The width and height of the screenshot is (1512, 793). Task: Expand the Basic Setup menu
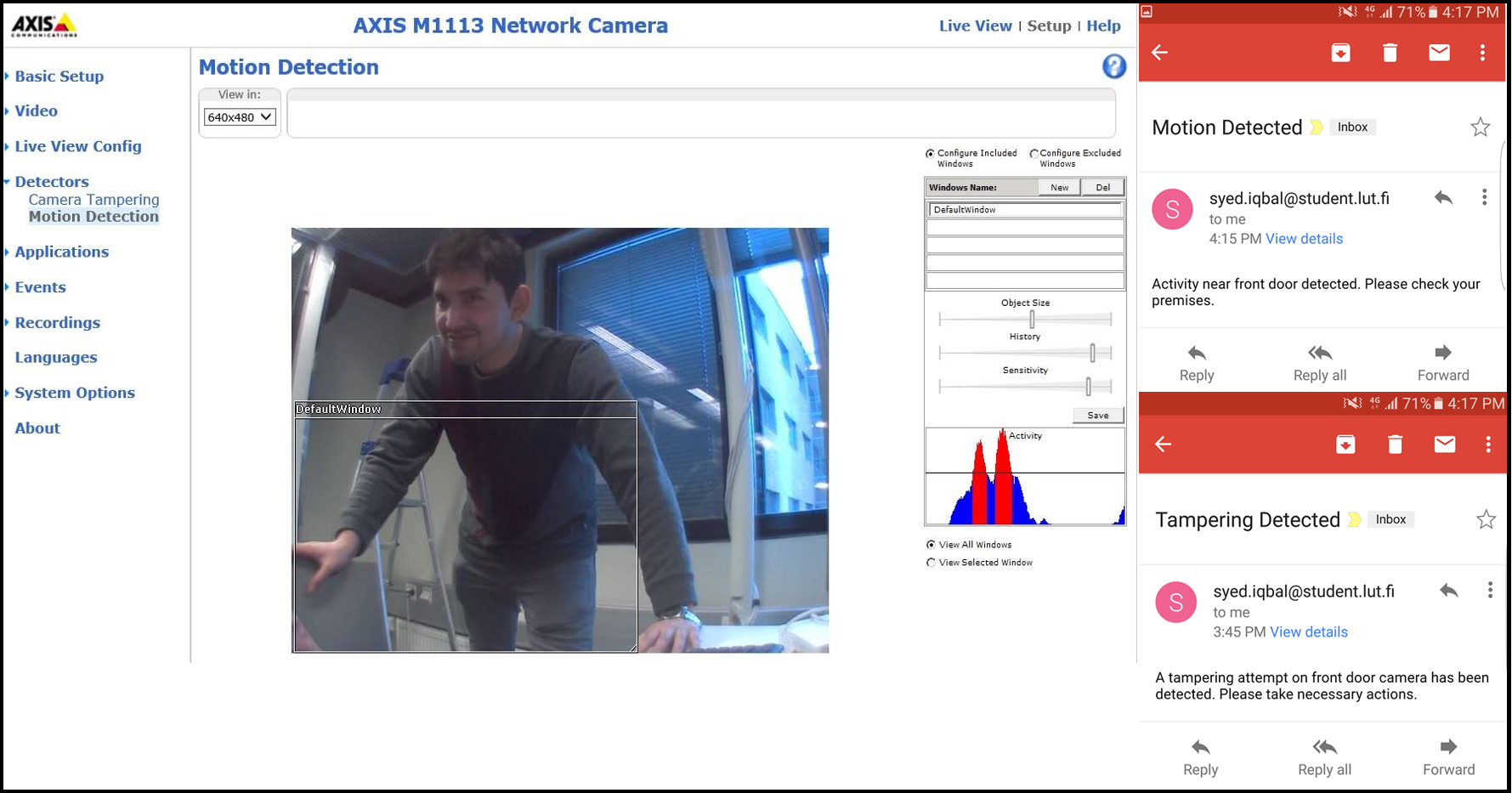[59, 76]
